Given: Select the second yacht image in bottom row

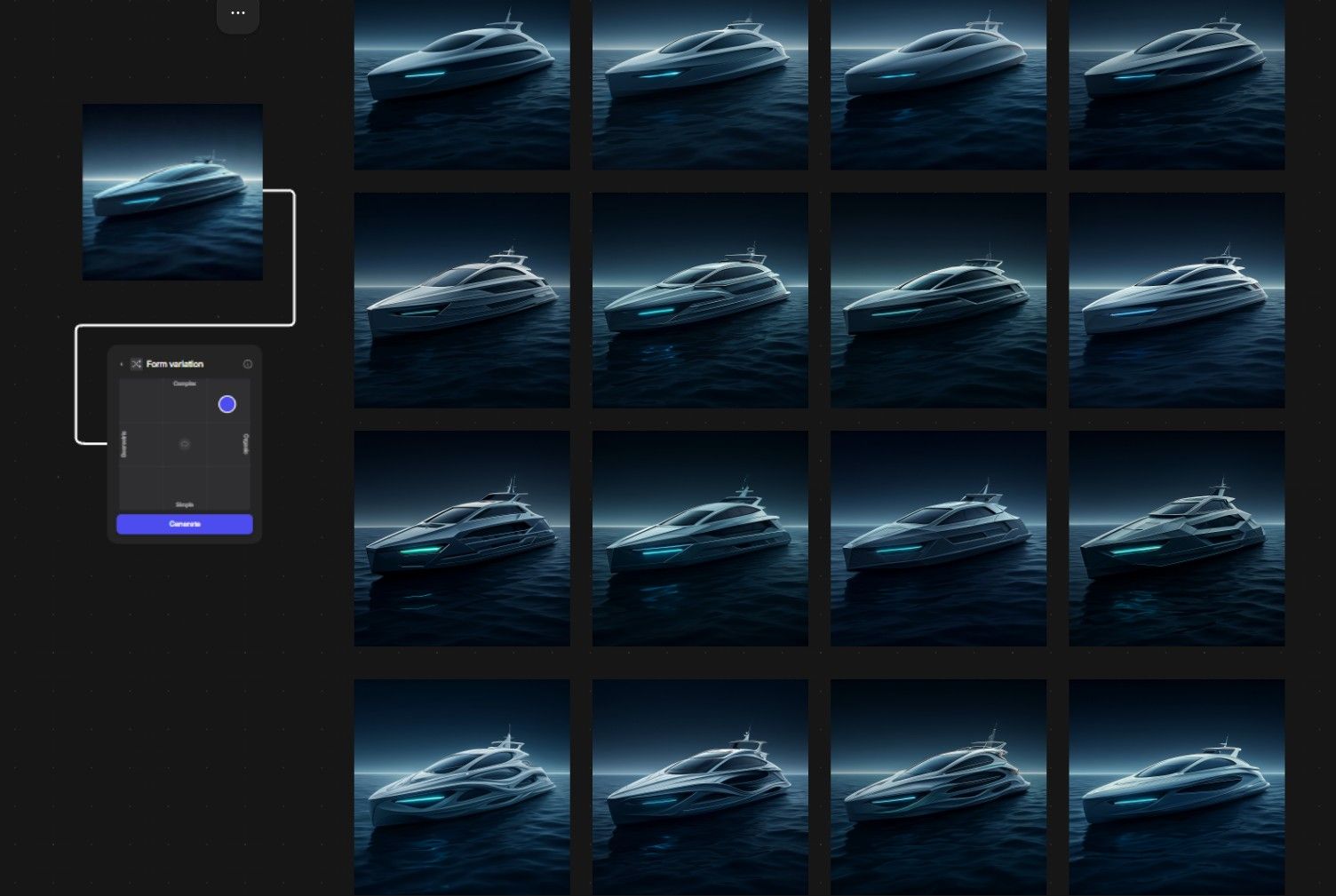Looking at the screenshot, I should [x=700, y=787].
